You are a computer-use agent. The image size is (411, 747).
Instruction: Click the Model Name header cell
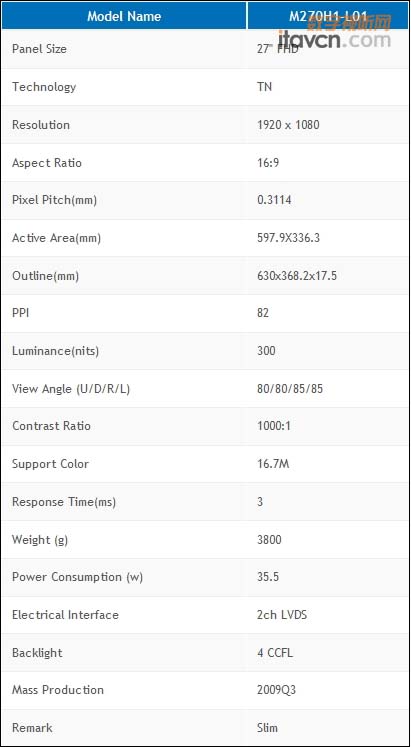[124, 16]
